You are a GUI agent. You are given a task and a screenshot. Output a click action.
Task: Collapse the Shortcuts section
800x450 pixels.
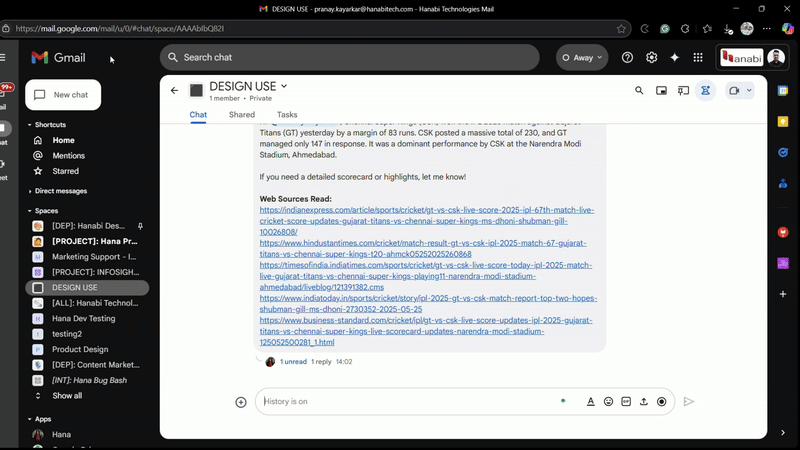29,125
